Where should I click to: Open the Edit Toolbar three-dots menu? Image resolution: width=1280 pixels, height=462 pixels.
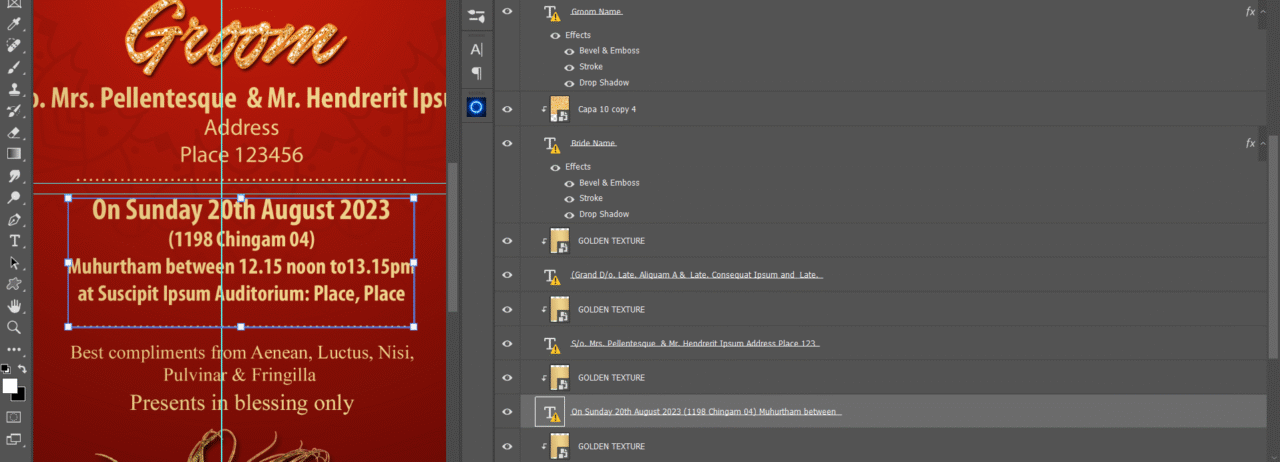click(14, 350)
